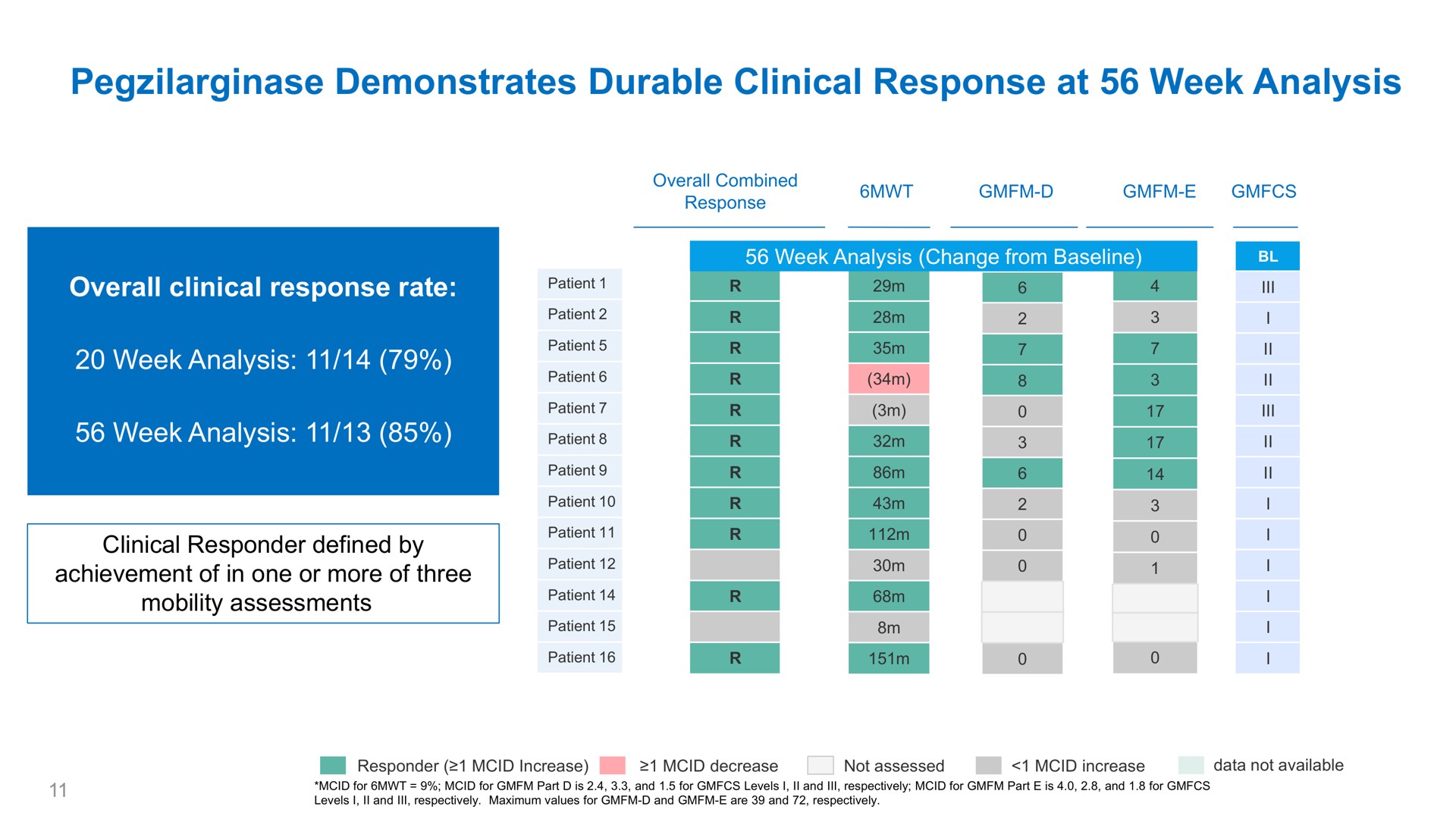Click the 151m cell for Patient 16
The width and height of the screenshot is (1456, 819).
889,658
